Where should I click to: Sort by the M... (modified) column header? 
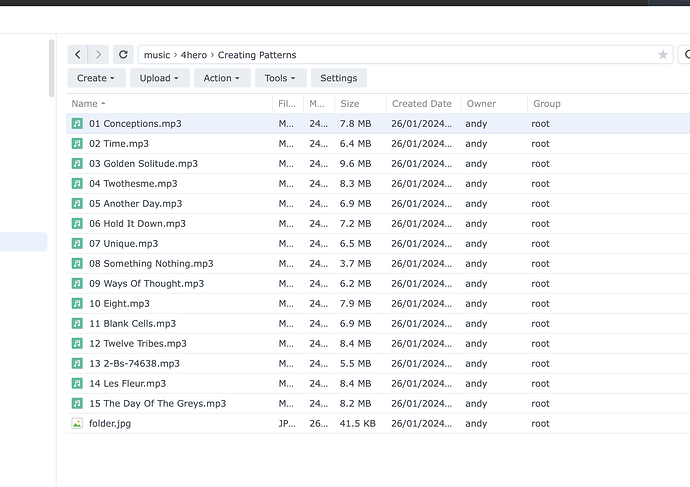click(319, 104)
